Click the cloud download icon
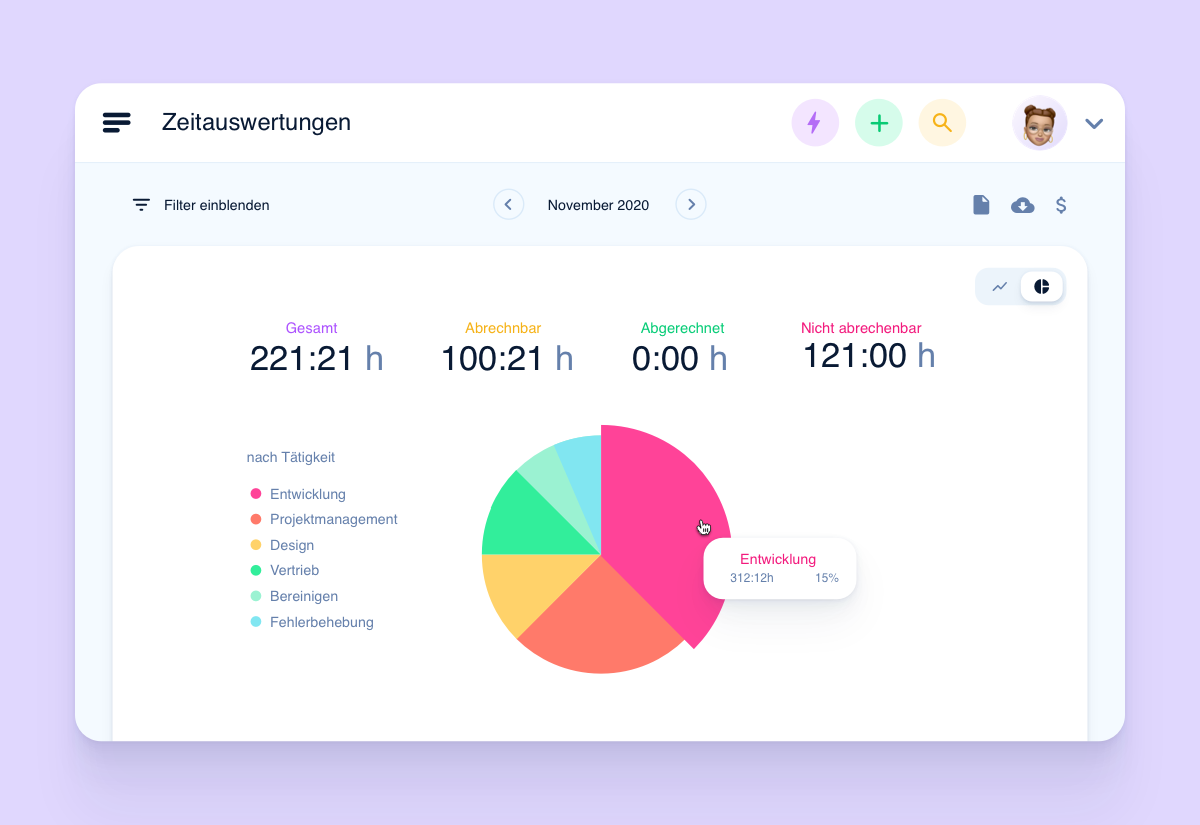Screen dimensions: 1200x825 [x=1022, y=204]
